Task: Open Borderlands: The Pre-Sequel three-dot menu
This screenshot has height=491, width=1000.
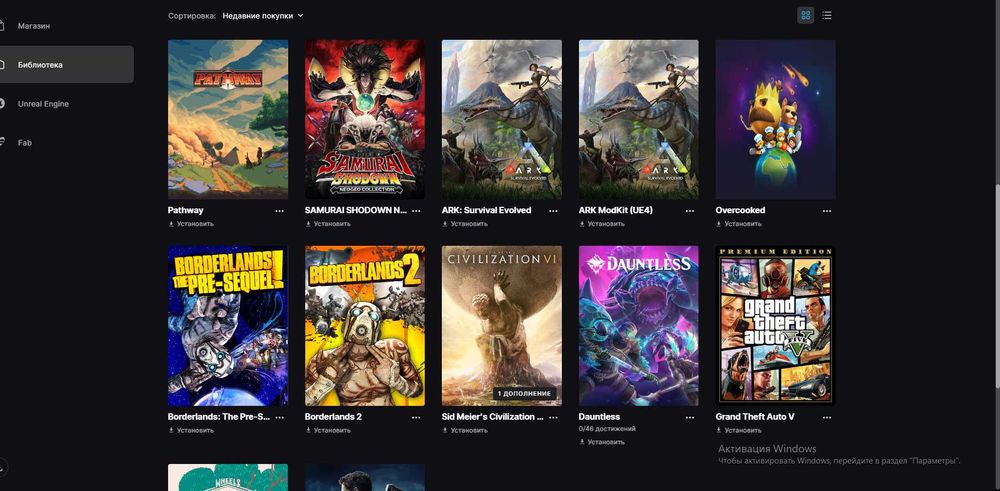Action: 279,417
